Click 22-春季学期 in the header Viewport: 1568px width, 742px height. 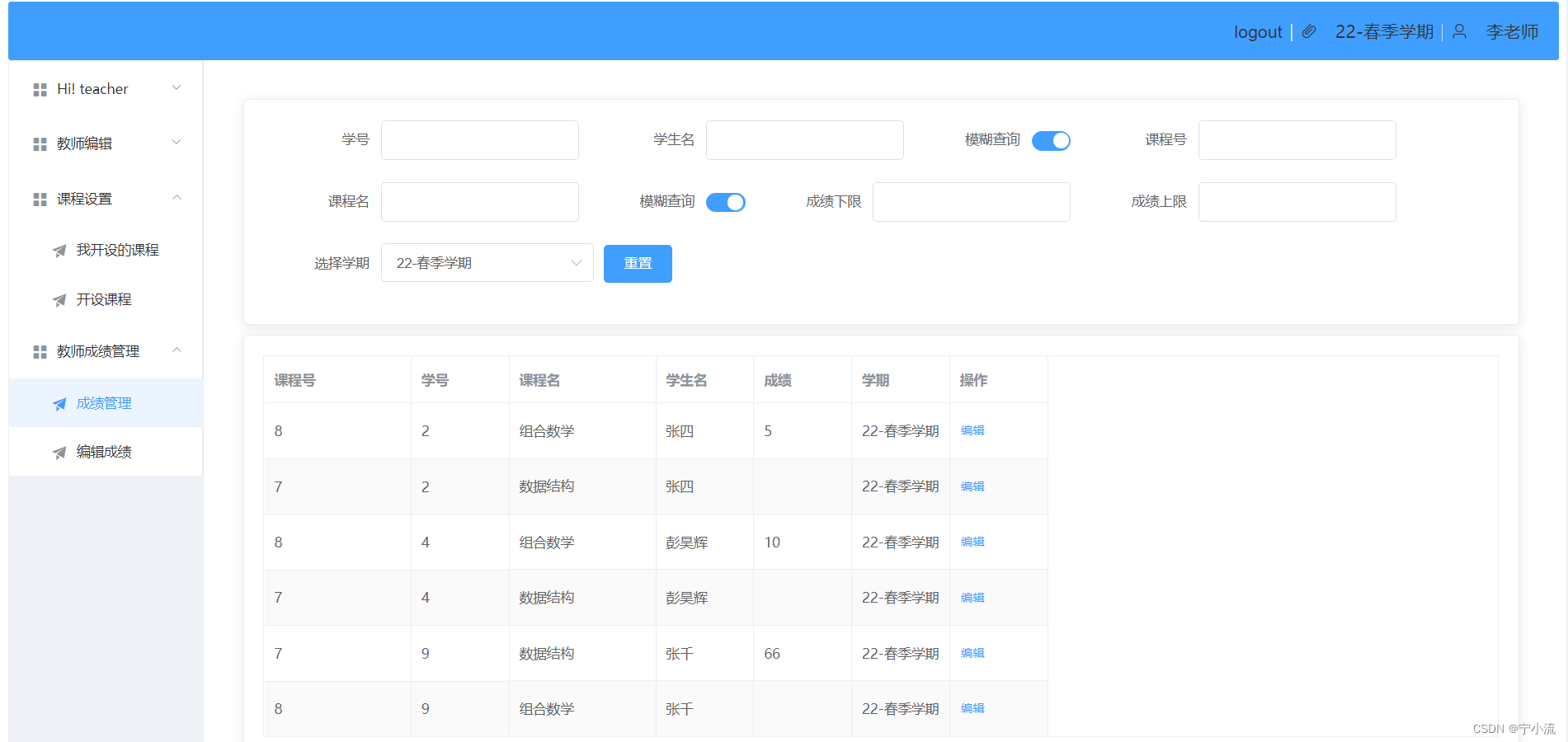tap(1384, 32)
